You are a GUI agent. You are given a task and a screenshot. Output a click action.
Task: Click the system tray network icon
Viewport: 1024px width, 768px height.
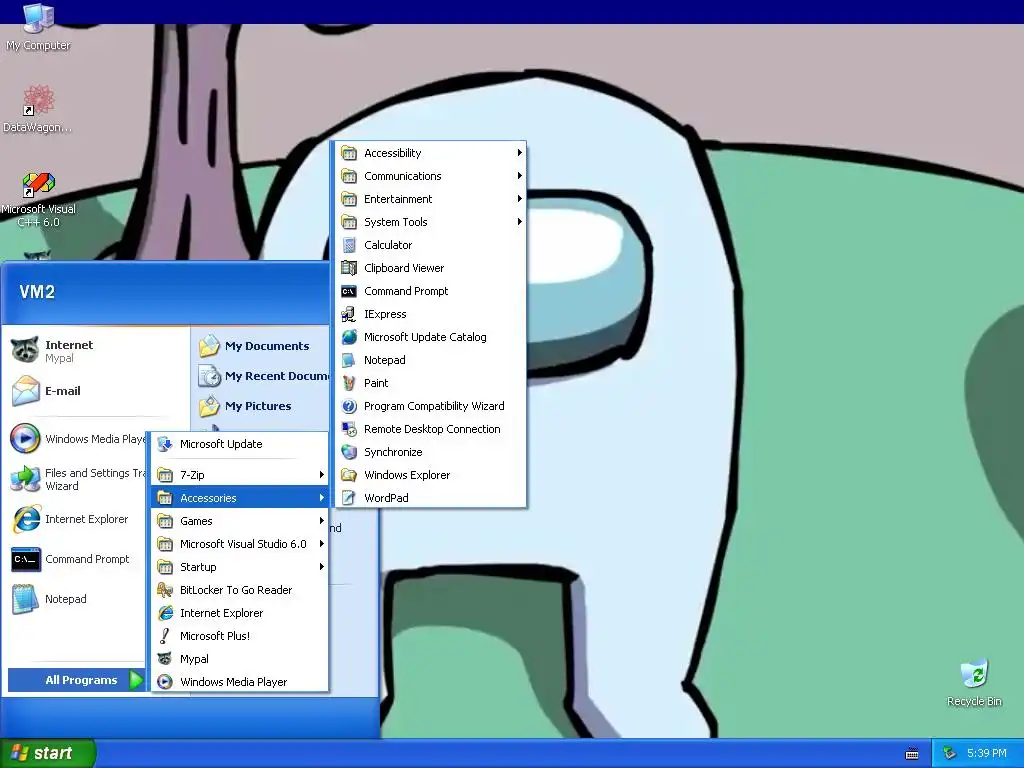pyautogui.click(x=949, y=754)
